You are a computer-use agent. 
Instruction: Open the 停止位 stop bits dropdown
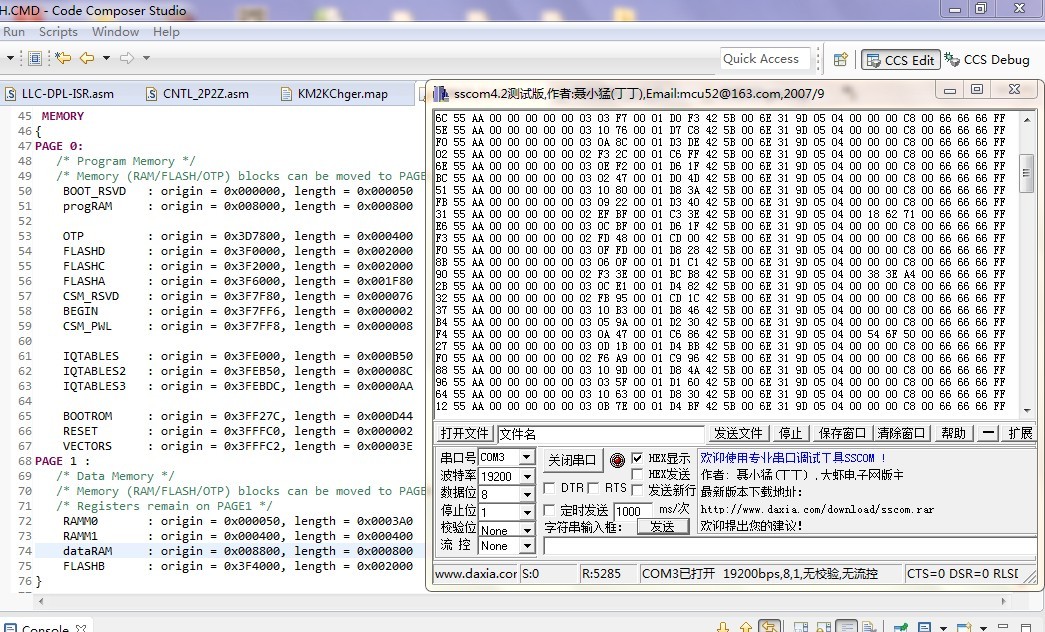click(x=526, y=512)
